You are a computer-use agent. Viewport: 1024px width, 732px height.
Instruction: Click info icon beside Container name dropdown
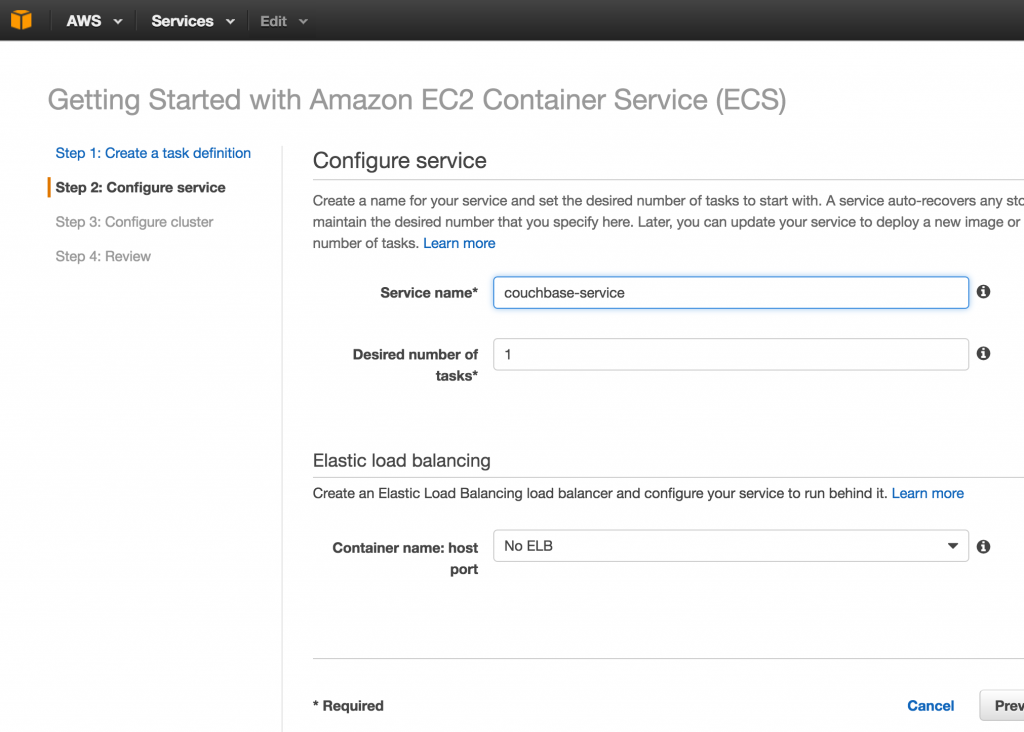coord(983,547)
